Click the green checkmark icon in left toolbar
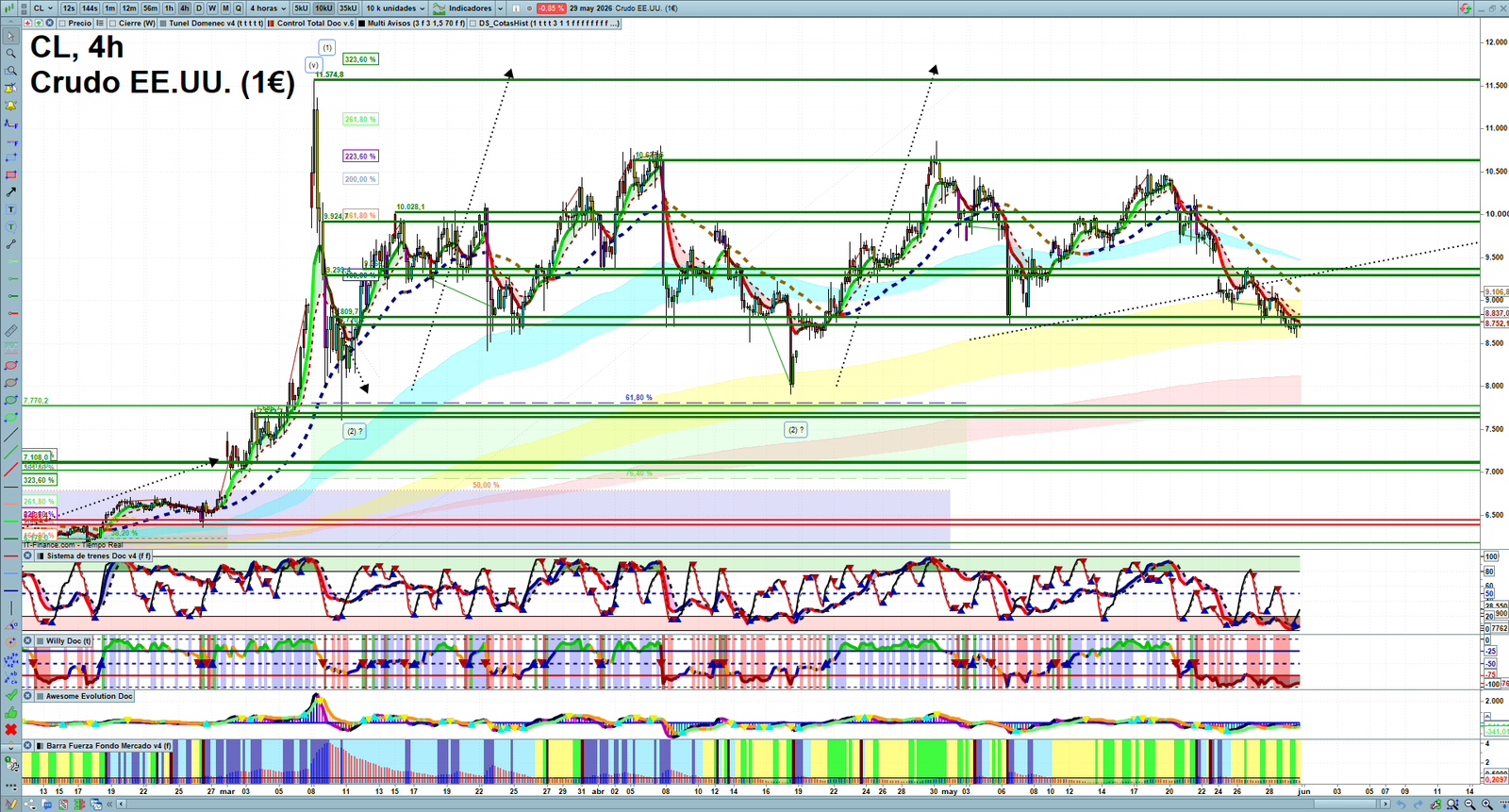1509x812 pixels. [10, 695]
